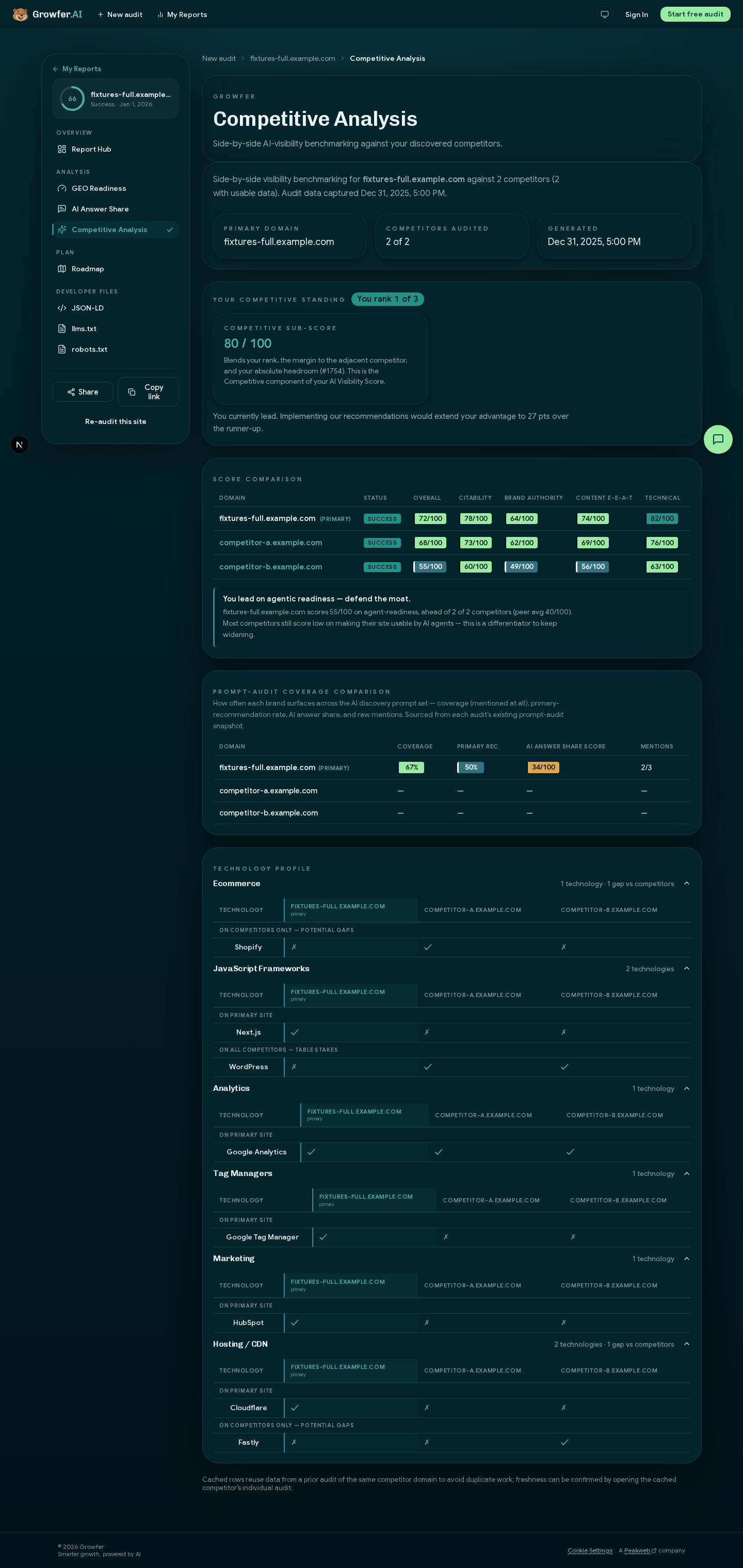
Task: Click the plus icon beside New audit
Action: [x=101, y=14]
